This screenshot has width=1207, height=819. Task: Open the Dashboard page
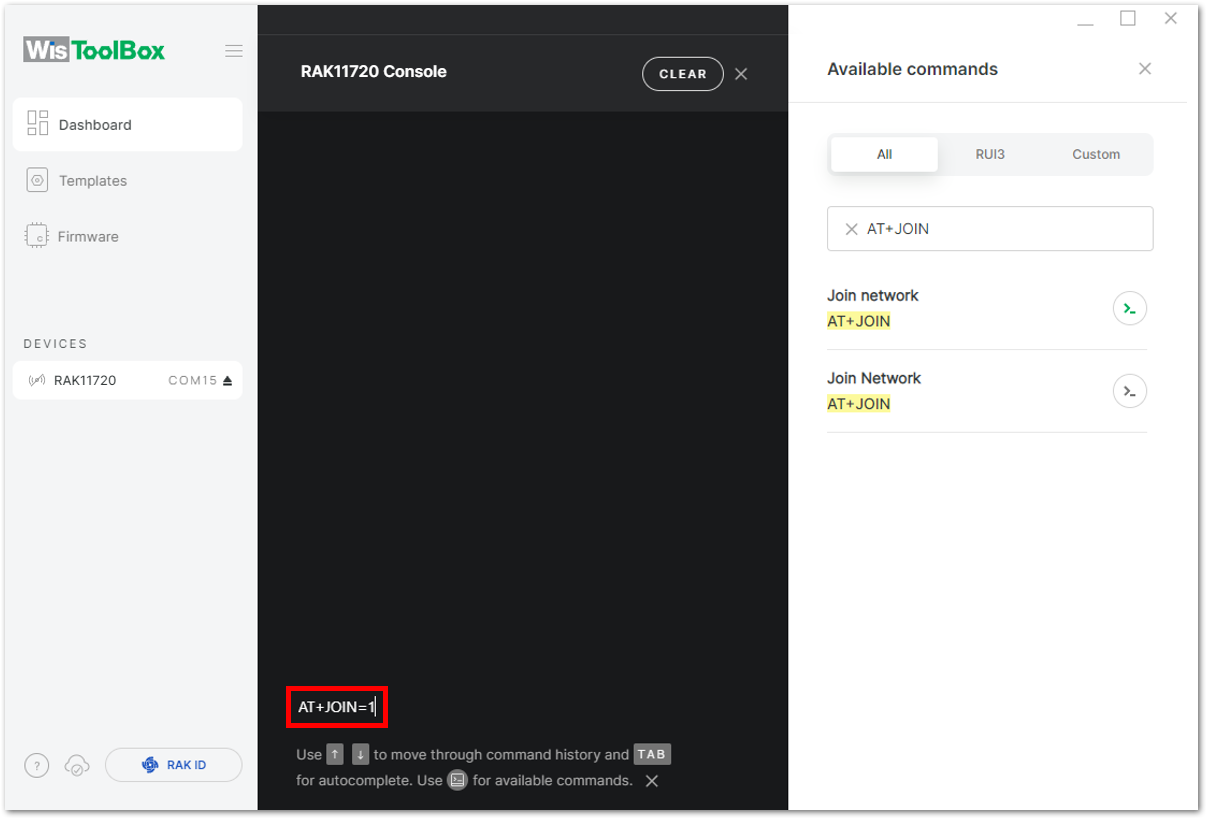[x=127, y=125]
